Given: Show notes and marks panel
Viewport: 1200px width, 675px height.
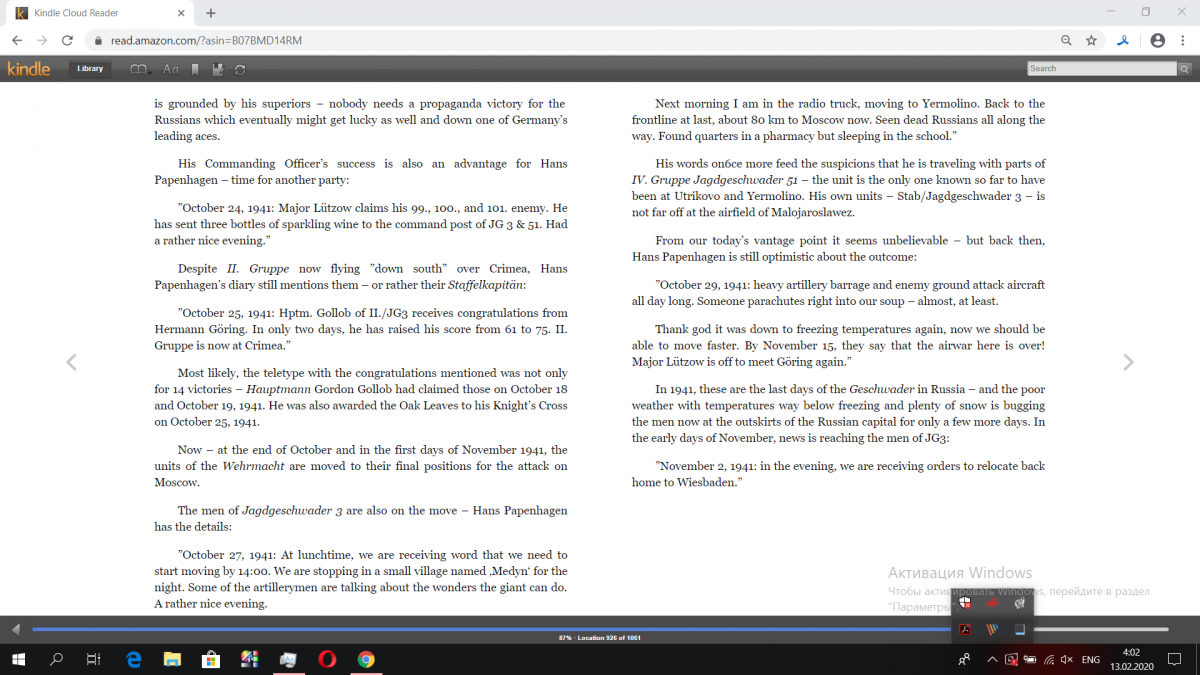Looking at the screenshot, I should tap(218, 69).
